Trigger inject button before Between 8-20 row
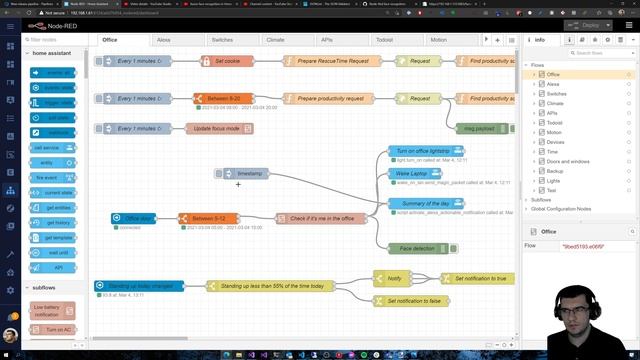 tap(99, 98)
